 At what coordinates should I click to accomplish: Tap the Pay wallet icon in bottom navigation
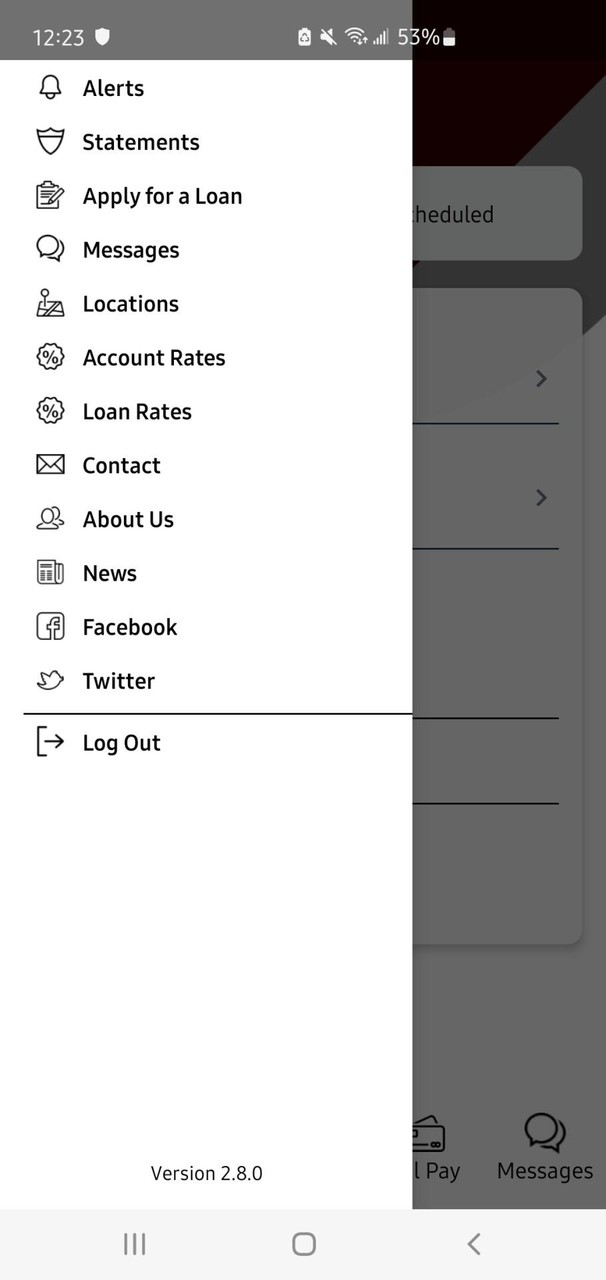pyautogui.click(x=430, y=1135)
